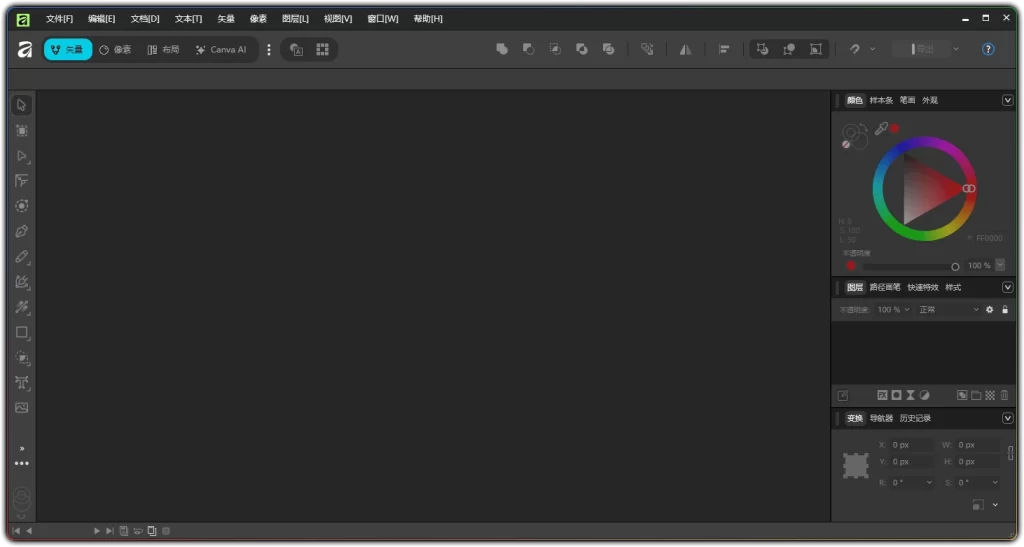Select the Shape Builder tool
This screenshot has height=547, width=1024.
22,358
